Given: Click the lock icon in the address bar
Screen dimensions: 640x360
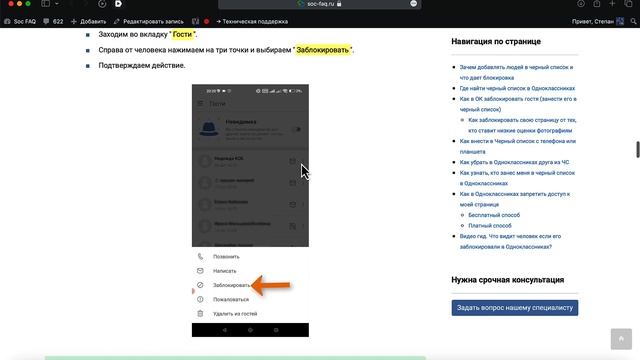Looking at the screenshot, I should [339, 4].
